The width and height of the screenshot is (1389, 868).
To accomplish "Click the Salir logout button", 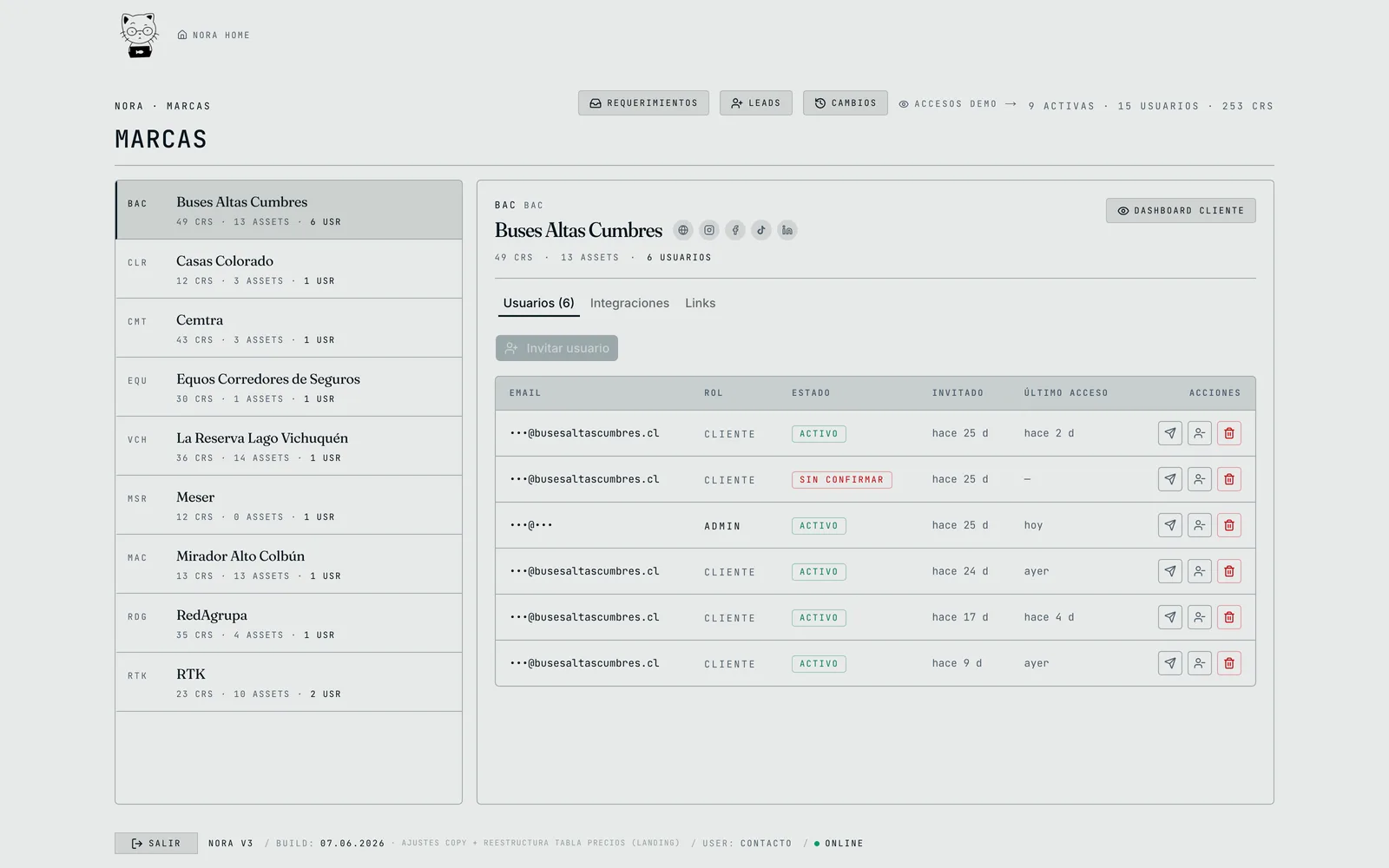I will pyautogui.click(x=156, y=844).
